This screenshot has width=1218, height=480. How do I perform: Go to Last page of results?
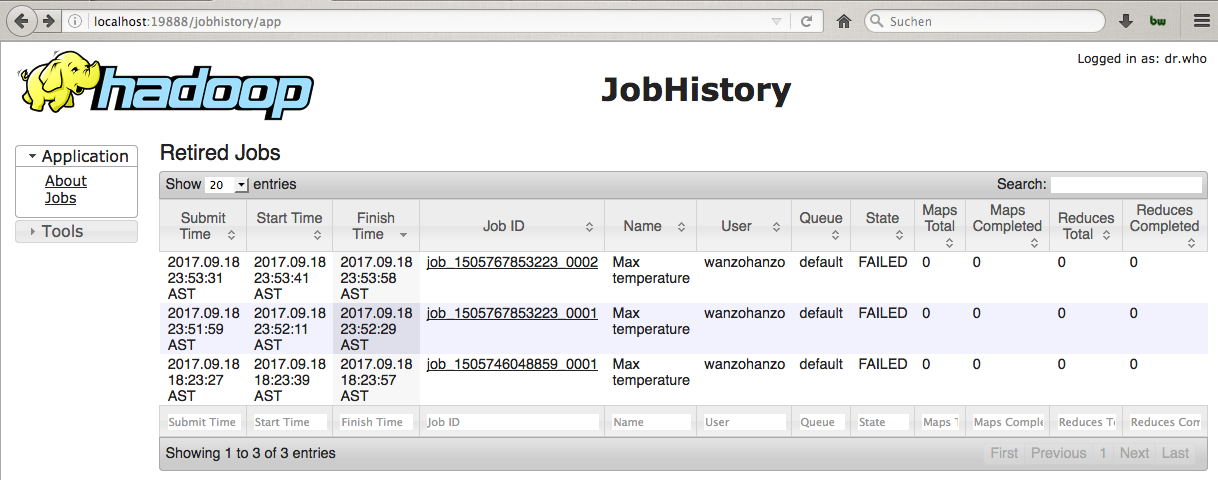(1176, 453)
